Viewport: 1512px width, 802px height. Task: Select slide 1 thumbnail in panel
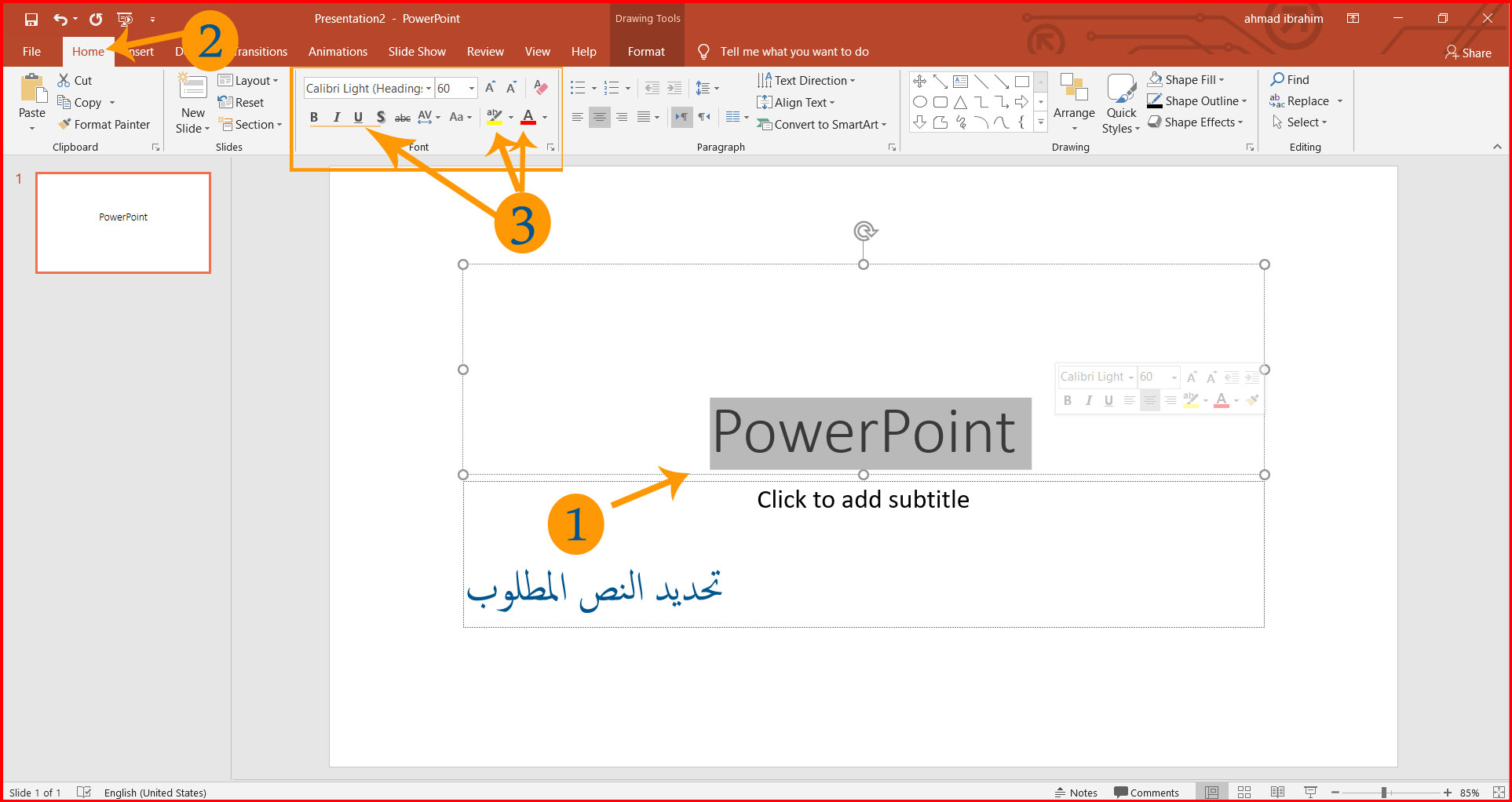pyautogui.click(x=123, y=223)
